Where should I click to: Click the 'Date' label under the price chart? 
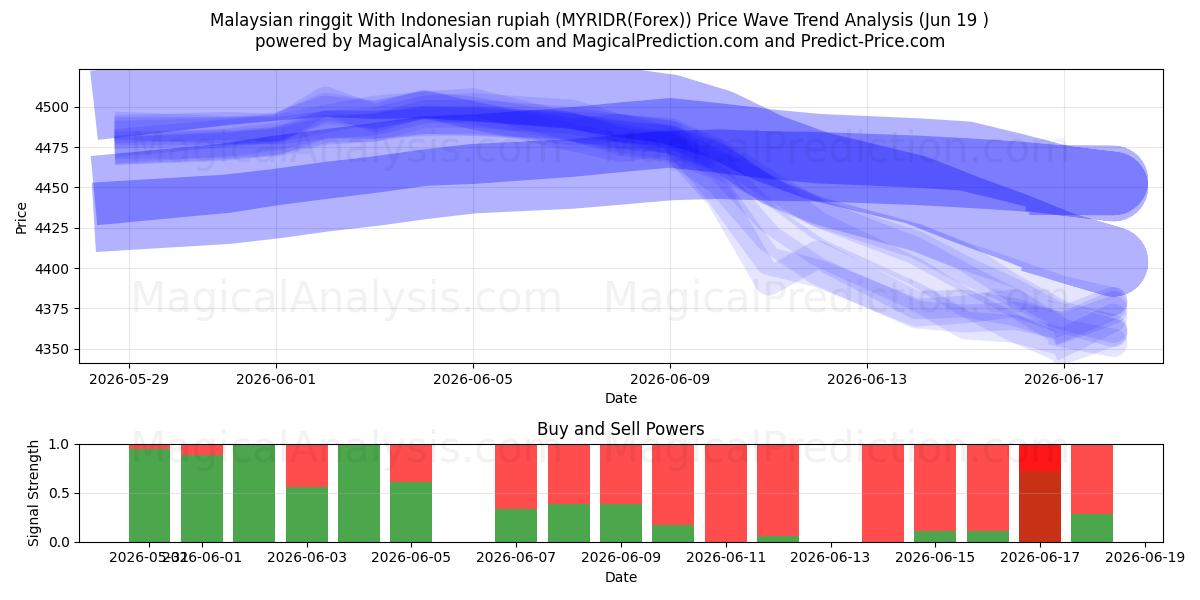620,398
